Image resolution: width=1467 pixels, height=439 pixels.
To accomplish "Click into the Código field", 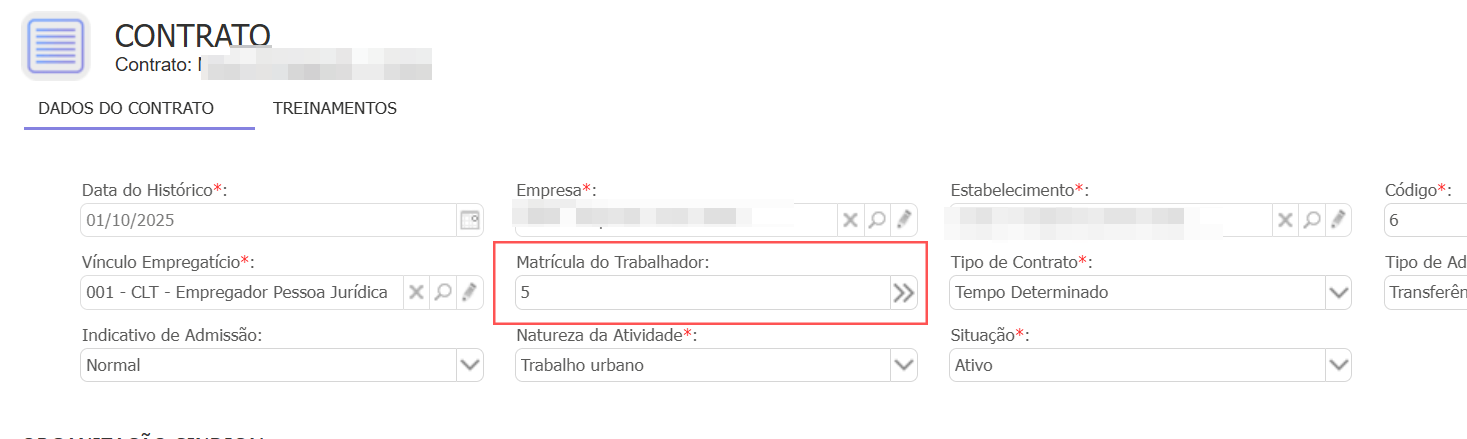I will tap(1425, 220).
